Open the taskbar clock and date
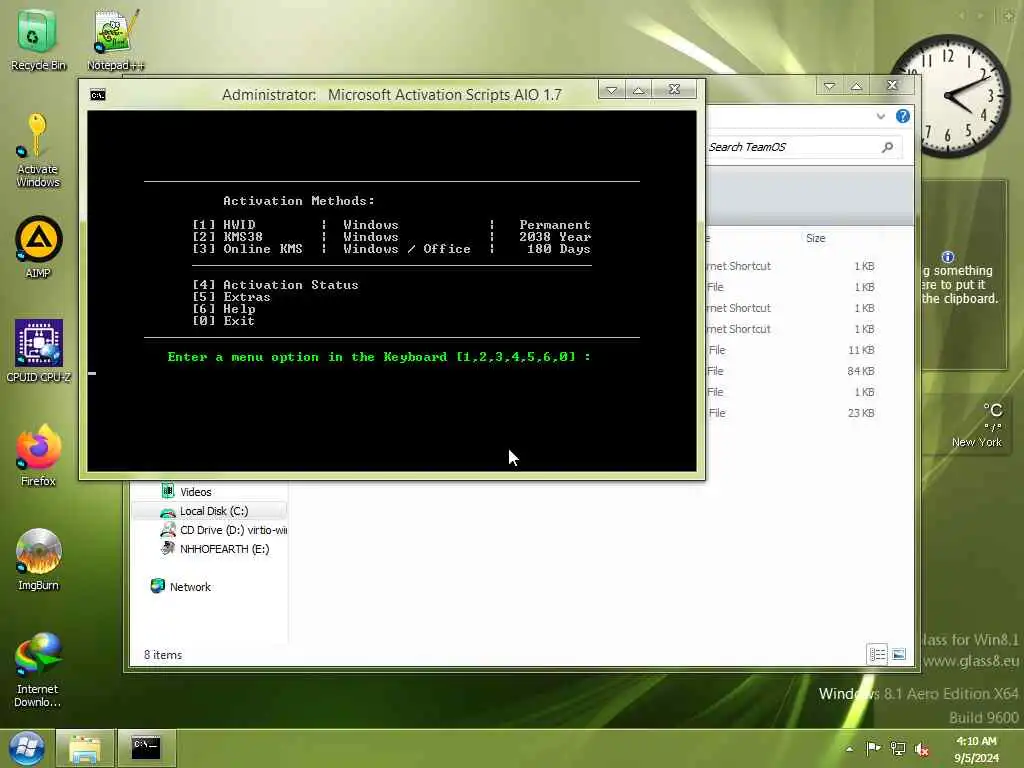Screen dimensions: 1024x768 pos(976,749)
